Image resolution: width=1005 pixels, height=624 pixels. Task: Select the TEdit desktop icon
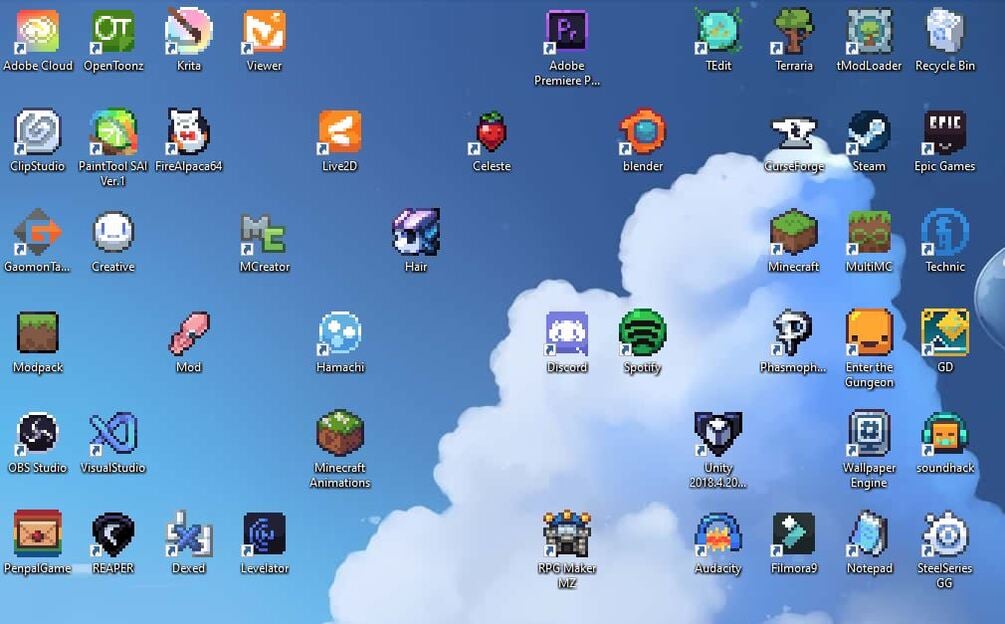point(718,31)
